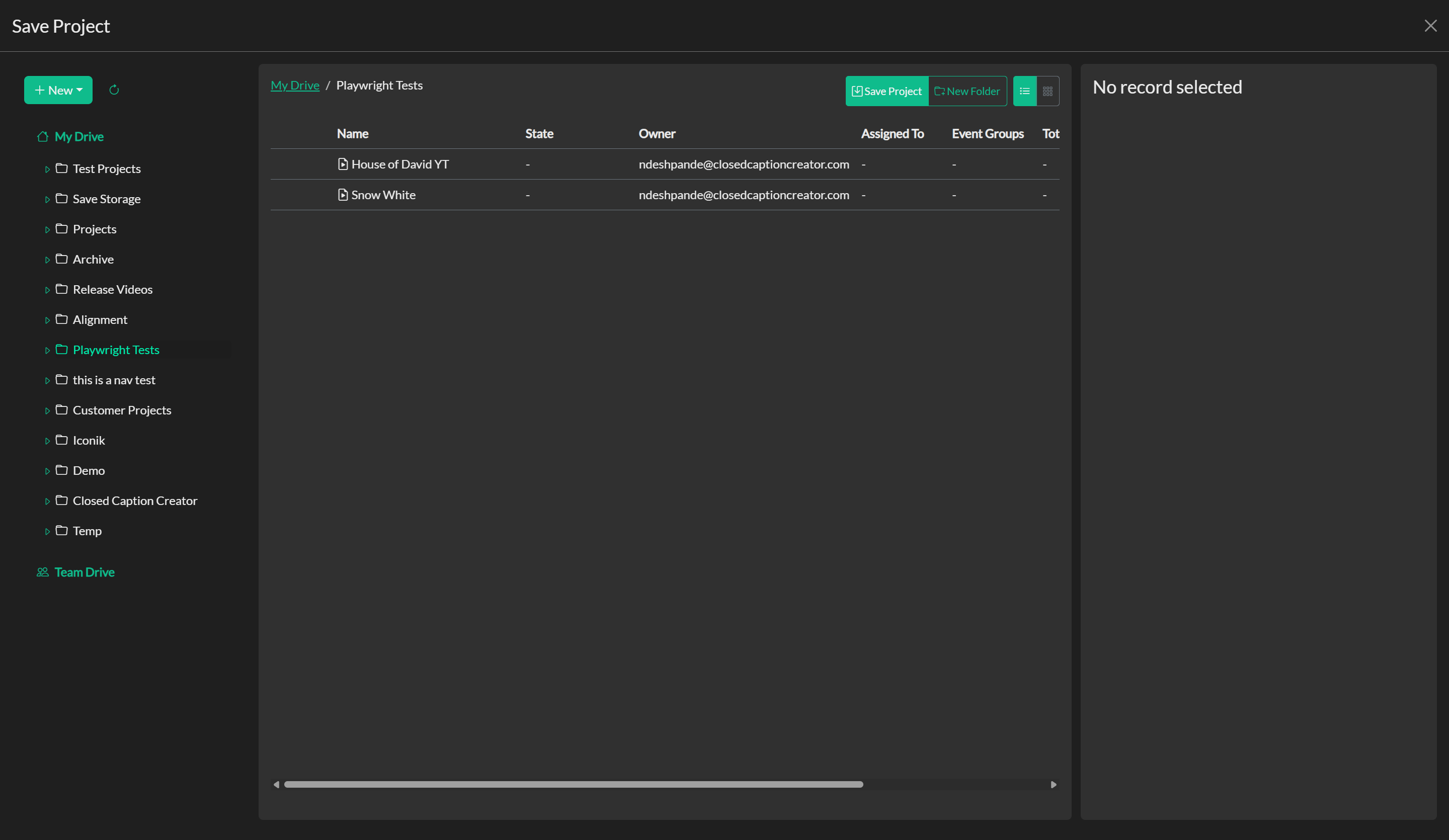Select the Closed Caption Creator folder
Image resolution: width=1449 pixels, height=840 pixels.
[x=135, y=501]
